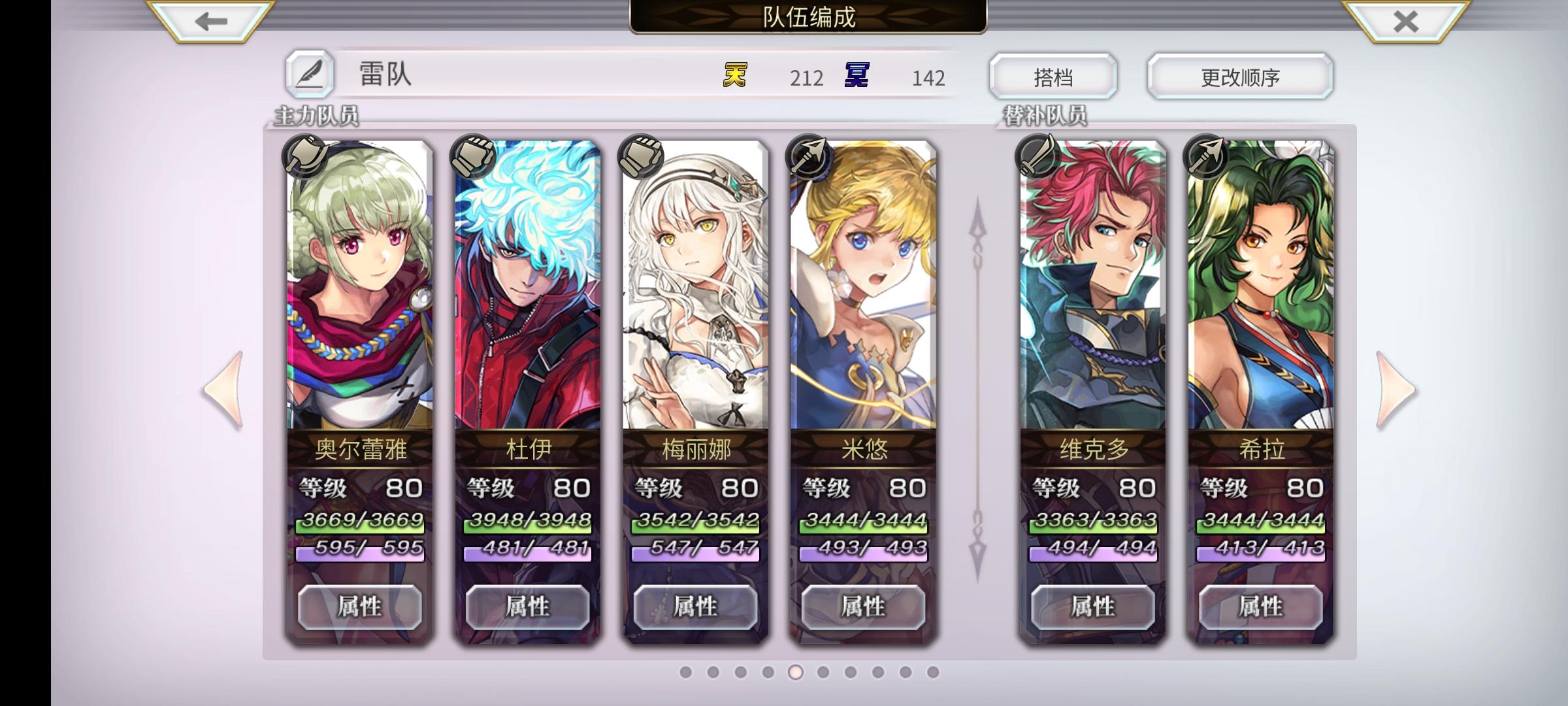This screenshot has height=706, width=1568.
Task: Select the first team page dot
Action: coord(685,672)
